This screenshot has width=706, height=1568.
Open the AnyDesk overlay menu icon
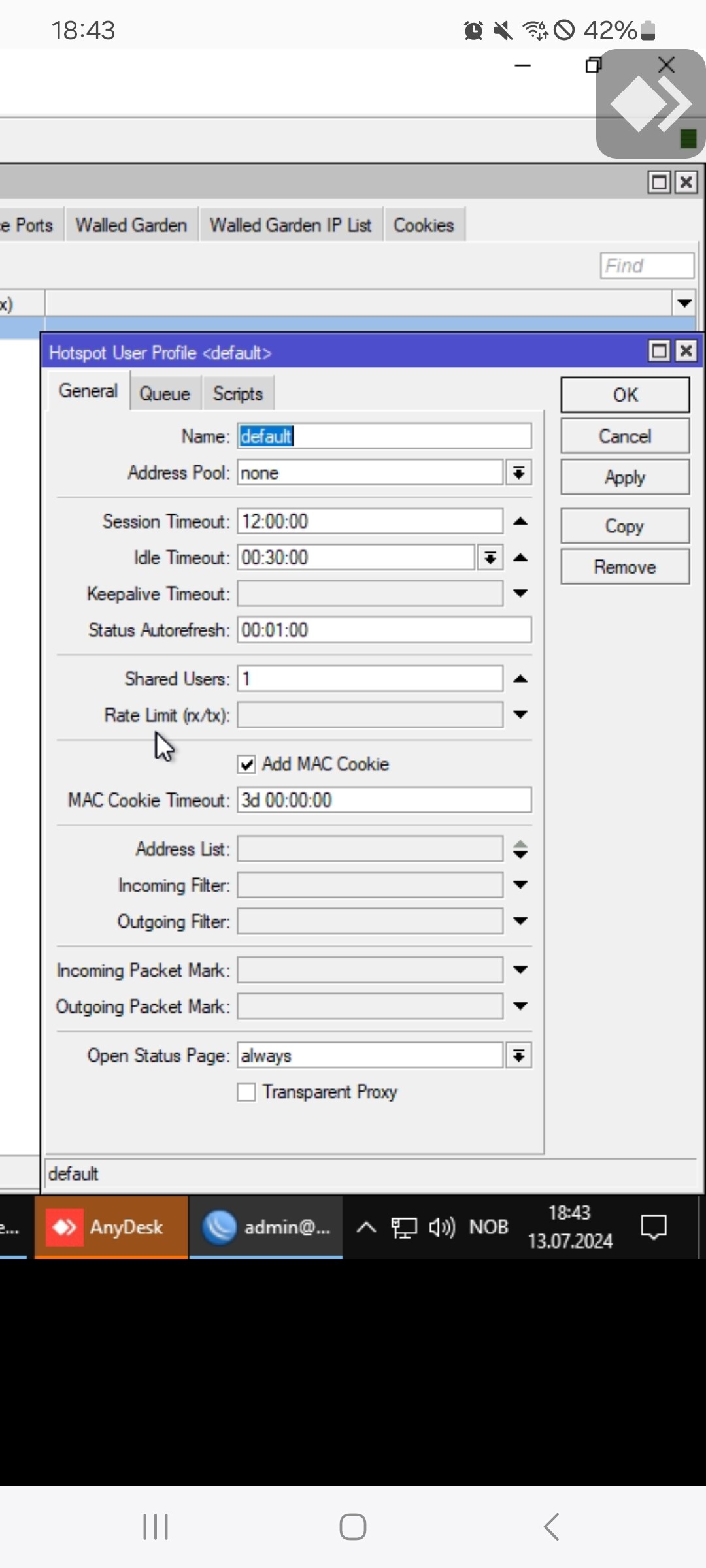[650, 104]
